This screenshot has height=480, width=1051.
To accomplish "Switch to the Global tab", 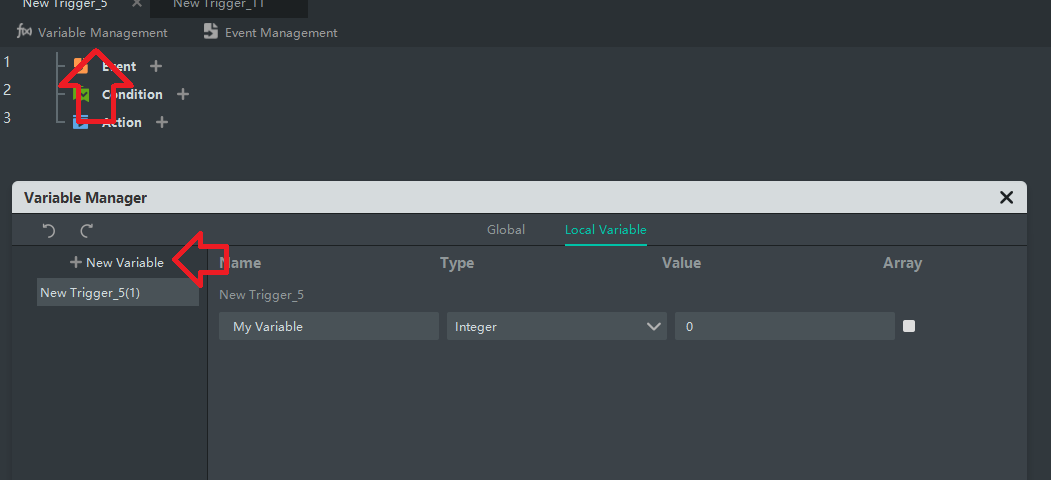I will click(x=505, y=230).
